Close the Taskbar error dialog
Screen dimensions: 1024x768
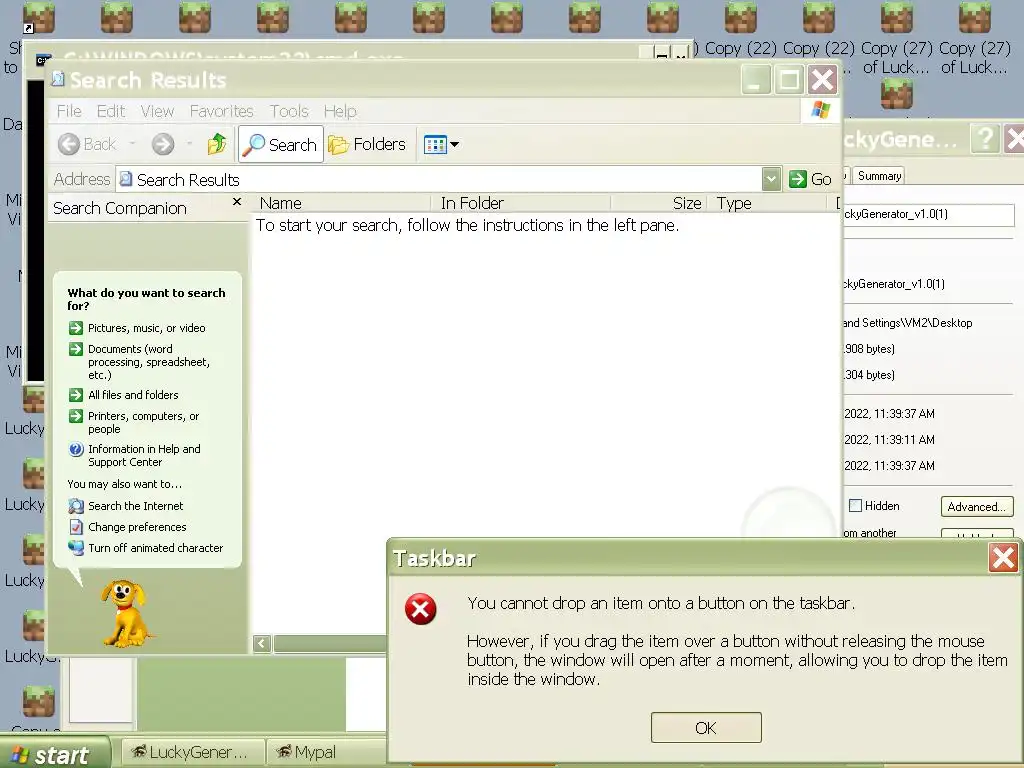pos(1003,558)
